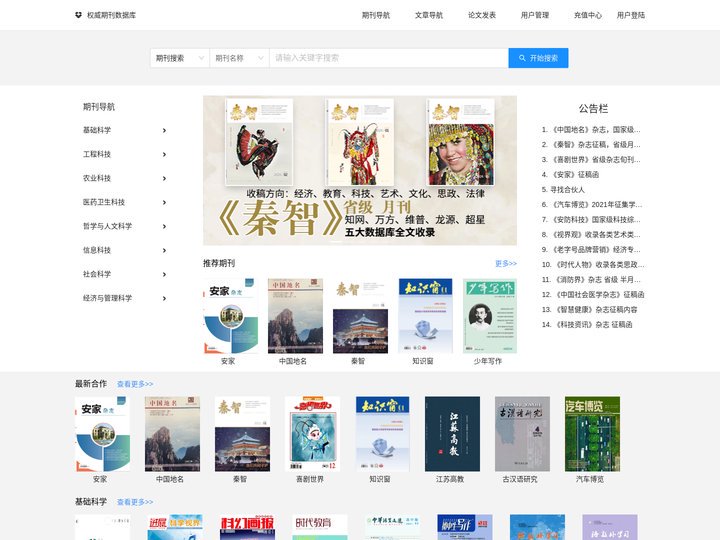Open 充值中心 in the top menu
The width and height of the screenshot is (720, 540).
point(588,15)
